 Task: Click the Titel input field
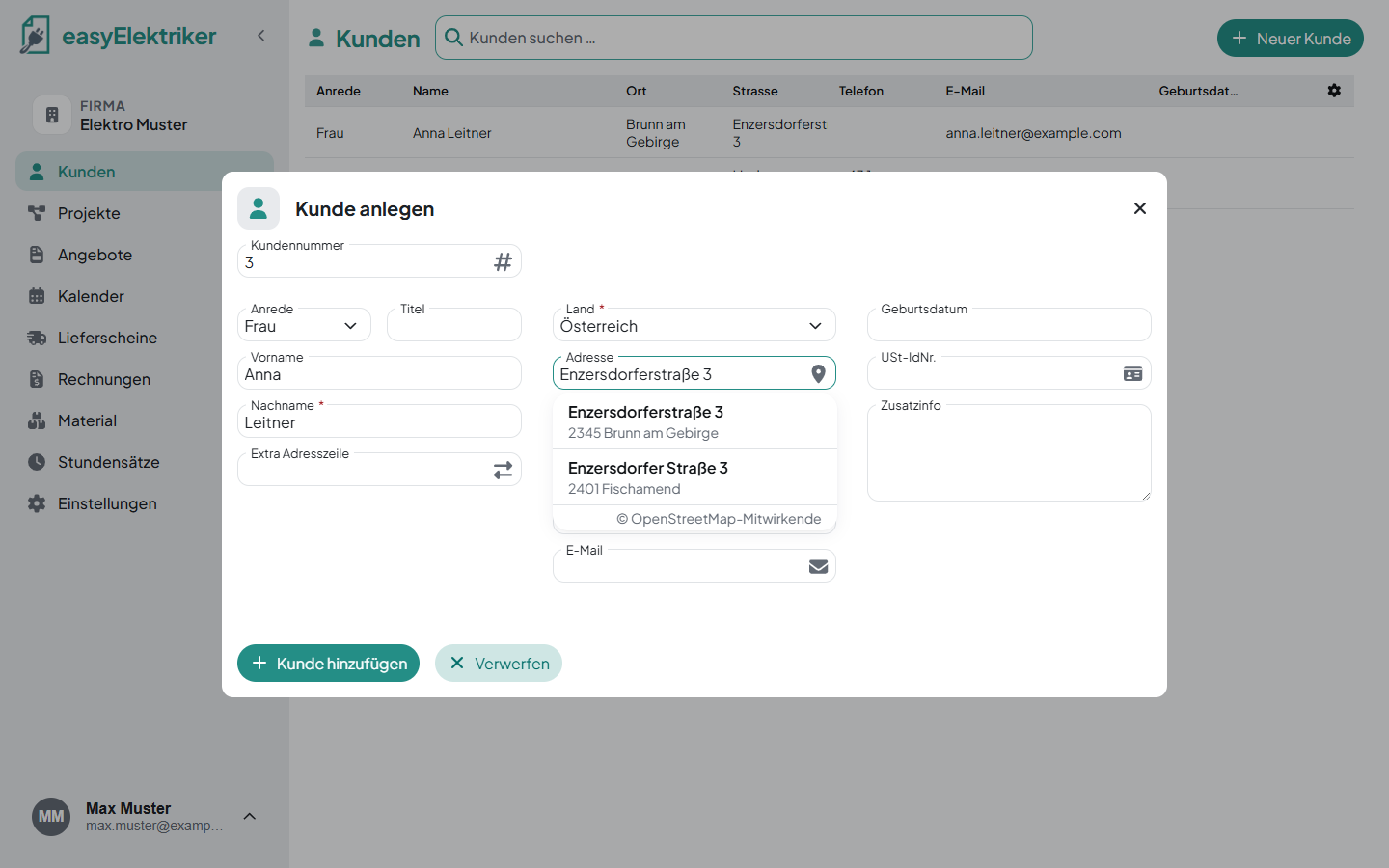point(454,325)
